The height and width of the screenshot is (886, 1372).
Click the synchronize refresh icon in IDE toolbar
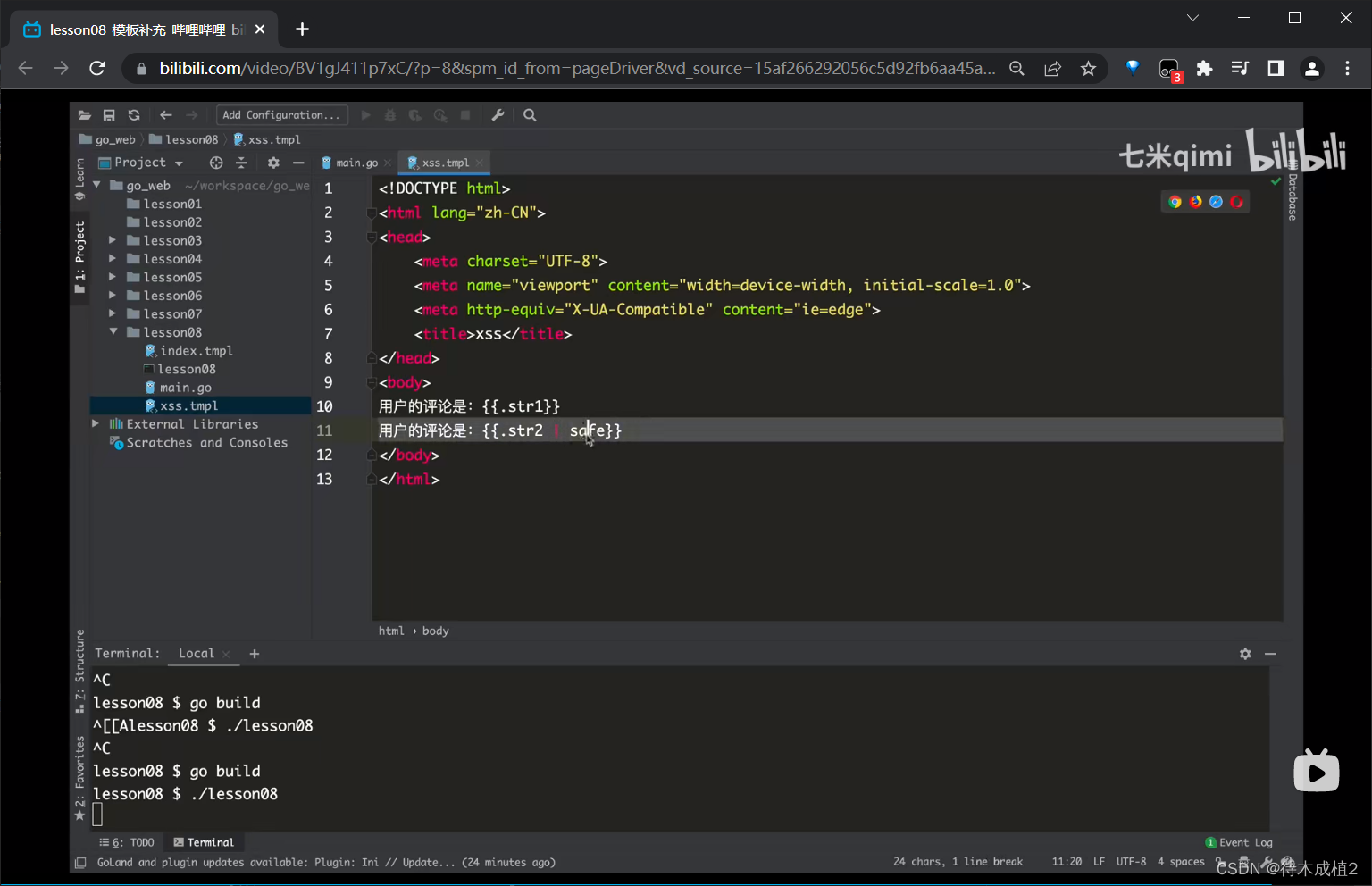coord(134,115)
